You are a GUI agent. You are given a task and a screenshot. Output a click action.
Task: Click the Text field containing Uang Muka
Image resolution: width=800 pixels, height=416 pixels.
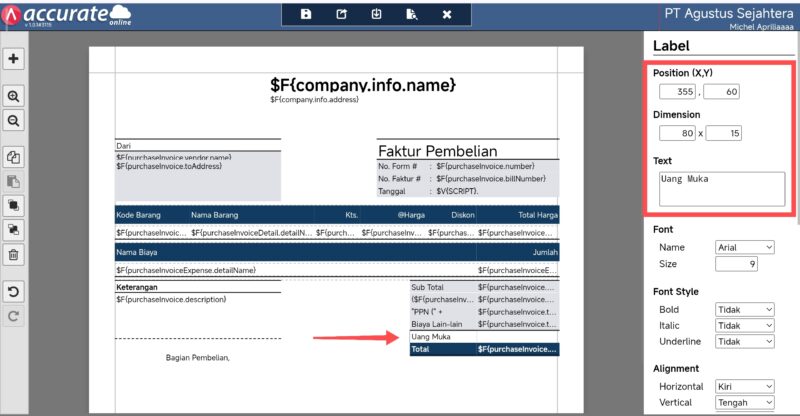click(x=719, y=188)
